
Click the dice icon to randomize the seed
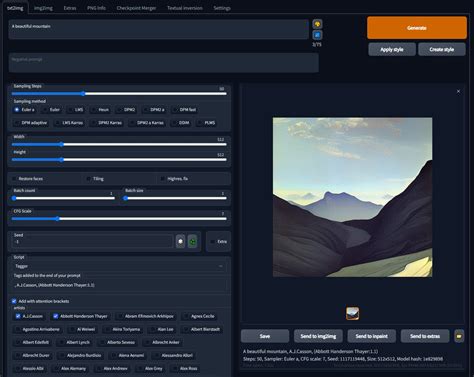(x=180, y=241)
